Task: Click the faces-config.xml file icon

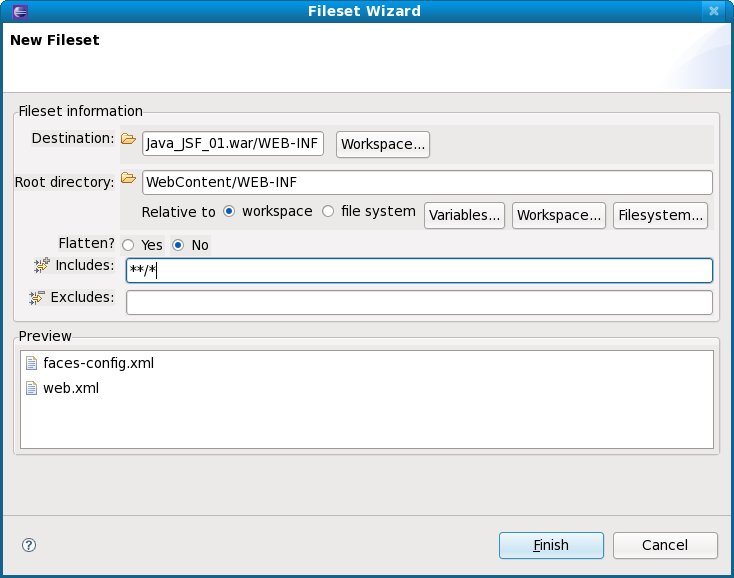Action: tap(31, 363)
